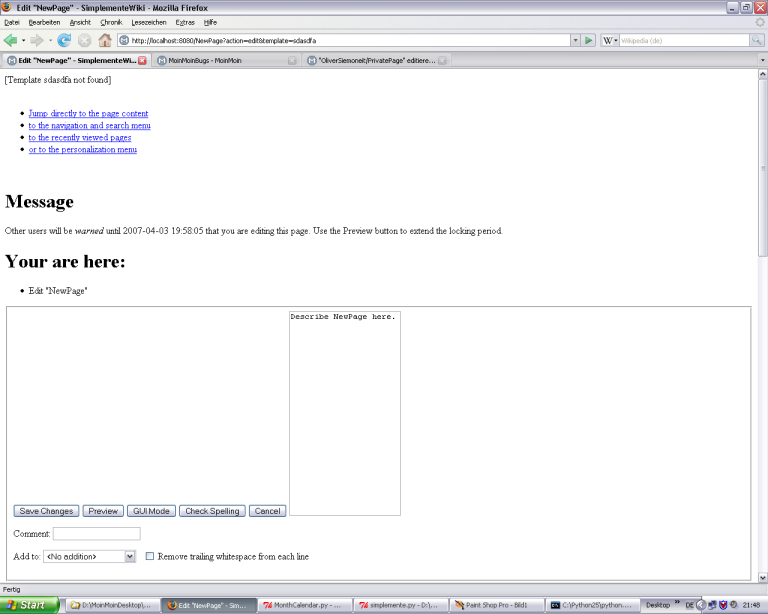Screen dimensions: 768x614
Task: Open Paint Shop Pro from taskbar
Action: [497, 605]
